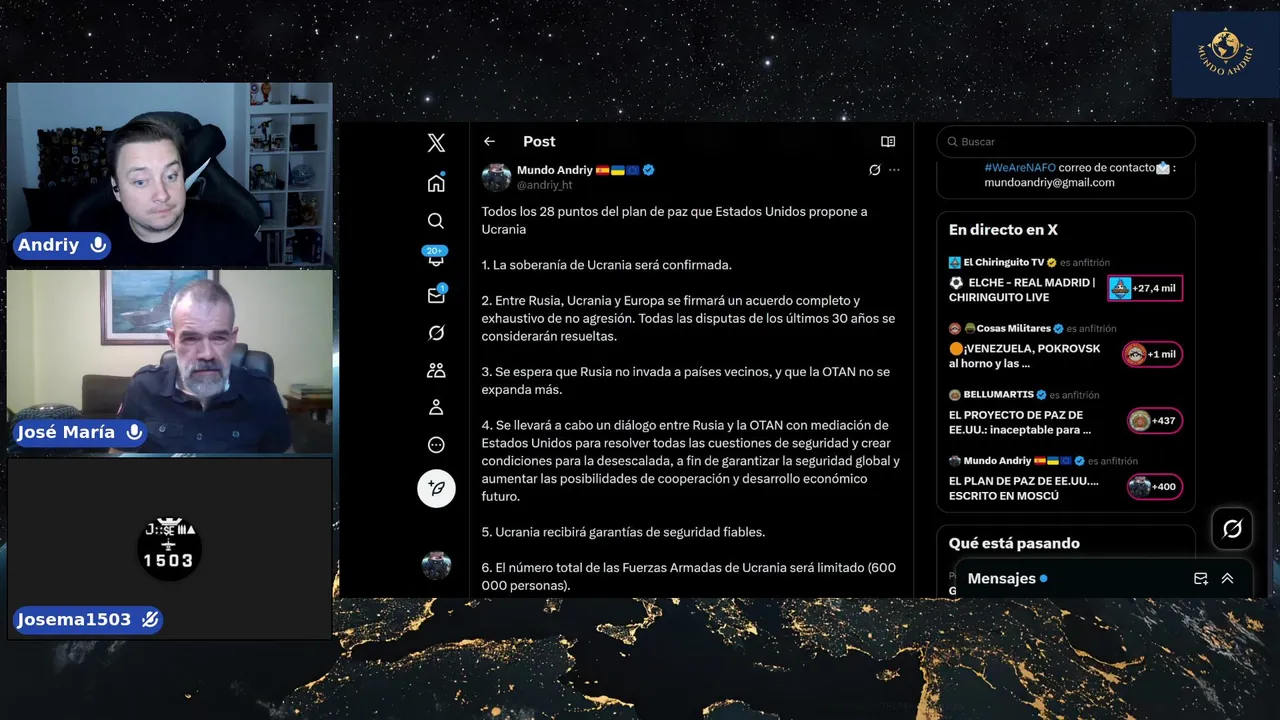The width and height of the screenshot is (1280, 720).
Task: Click the +27,4 mil listeners badge
Action: point(1145,288)
